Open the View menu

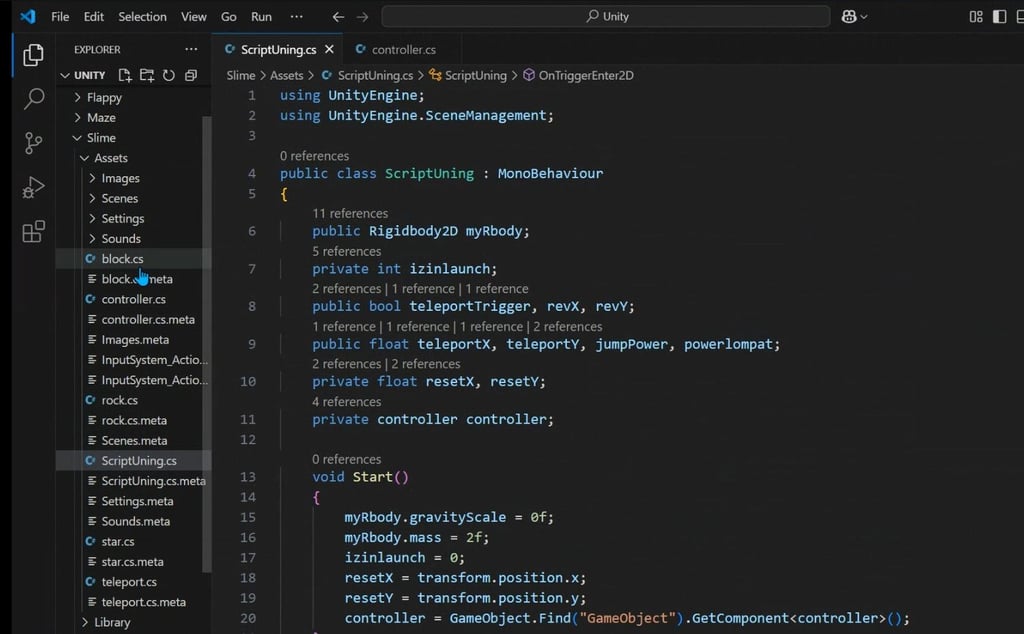[193, 16]
